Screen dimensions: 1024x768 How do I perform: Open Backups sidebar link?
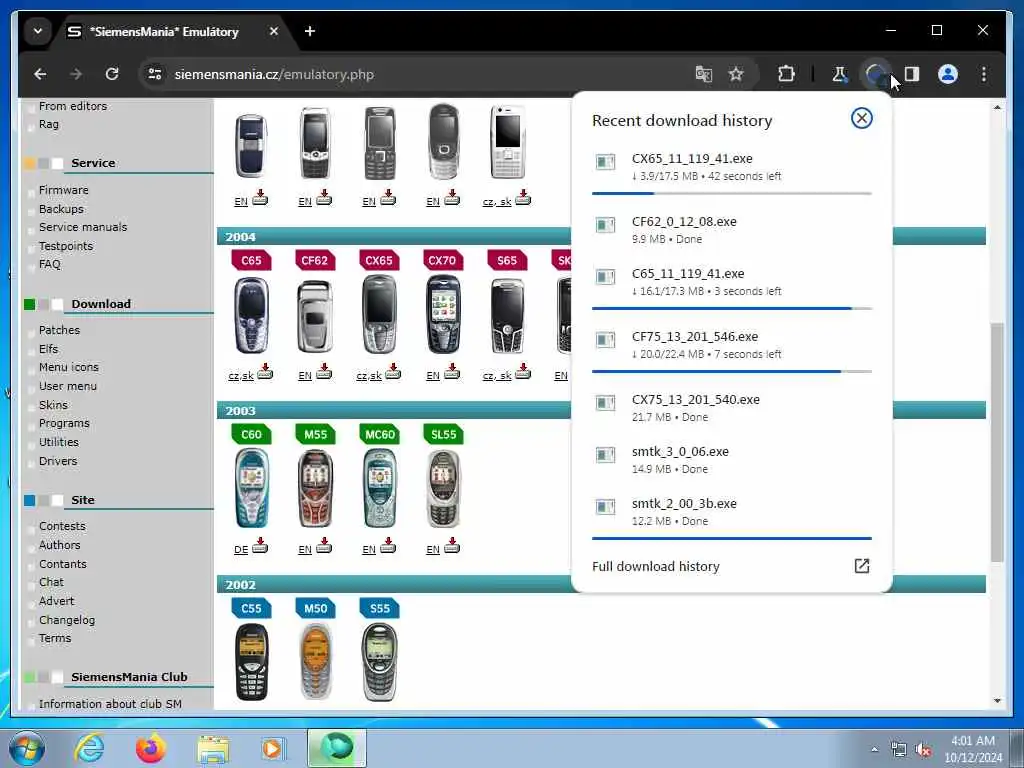[x=61, y=209]
